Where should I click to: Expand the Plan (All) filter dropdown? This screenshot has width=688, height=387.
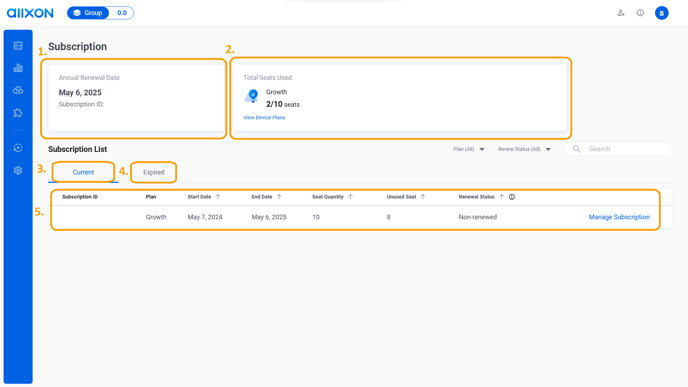(469, 149)
